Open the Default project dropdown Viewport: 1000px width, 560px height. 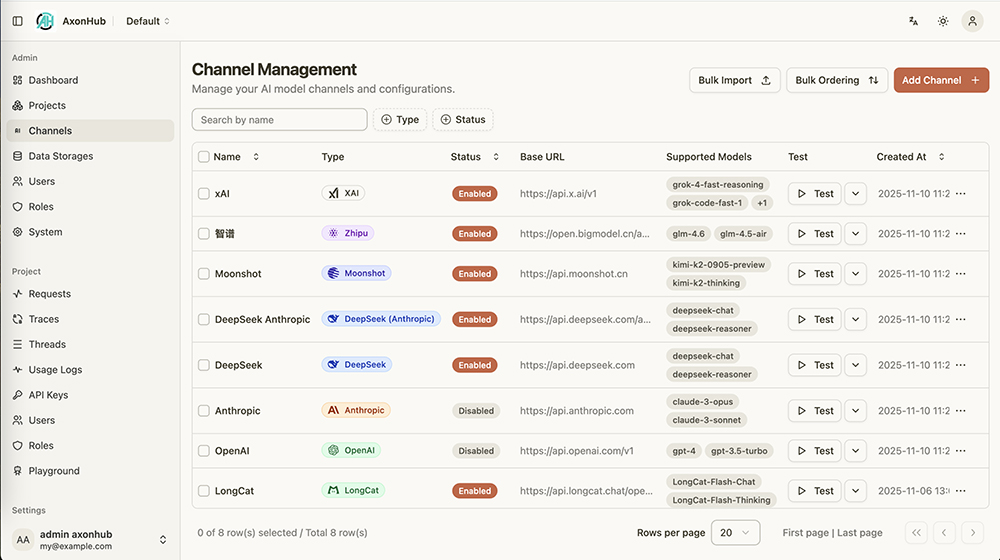tap(148, 21)
